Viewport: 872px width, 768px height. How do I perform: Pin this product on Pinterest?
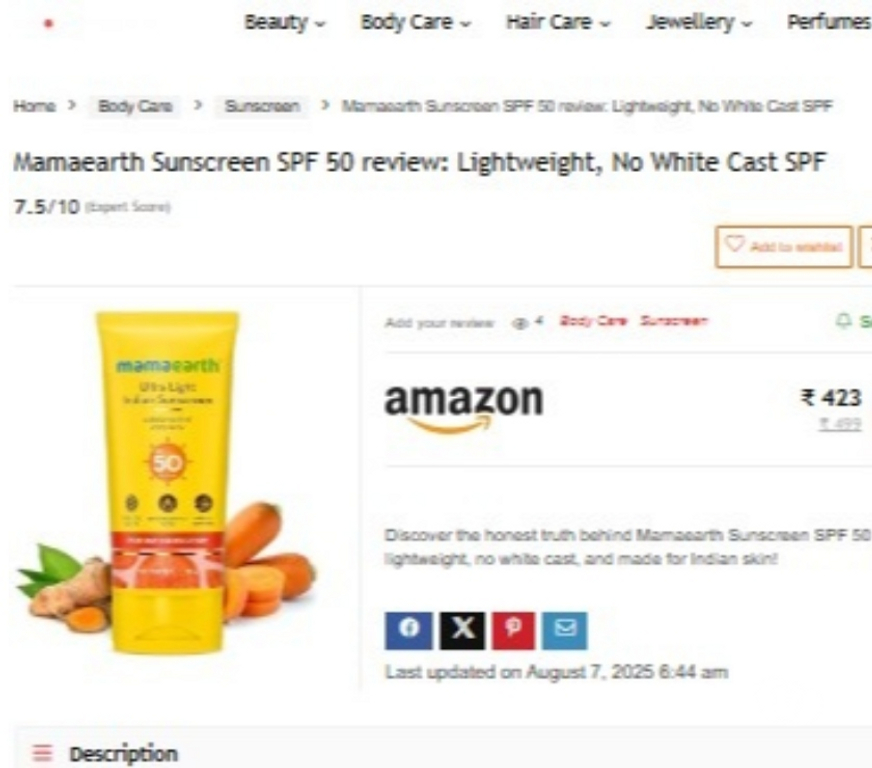(513, 631)
